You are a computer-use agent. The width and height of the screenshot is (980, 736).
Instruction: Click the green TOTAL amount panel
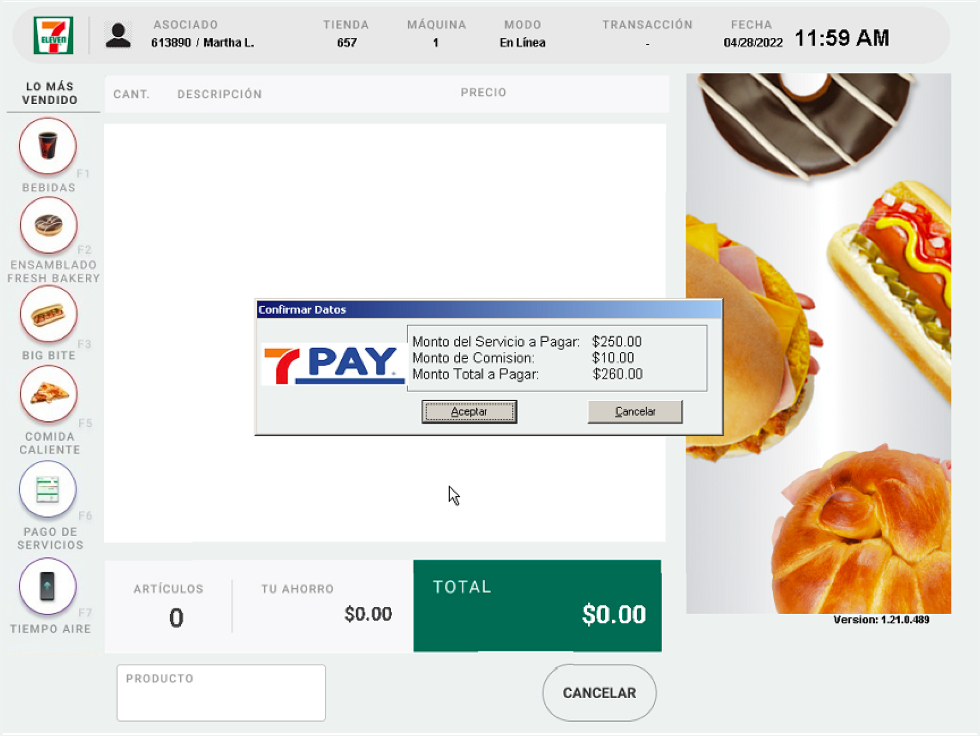coord(538,605)
